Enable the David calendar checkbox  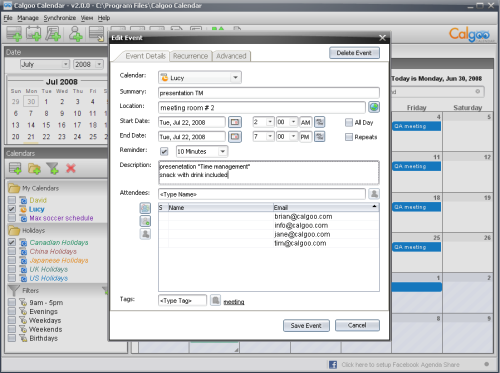[x=12, y=200]
